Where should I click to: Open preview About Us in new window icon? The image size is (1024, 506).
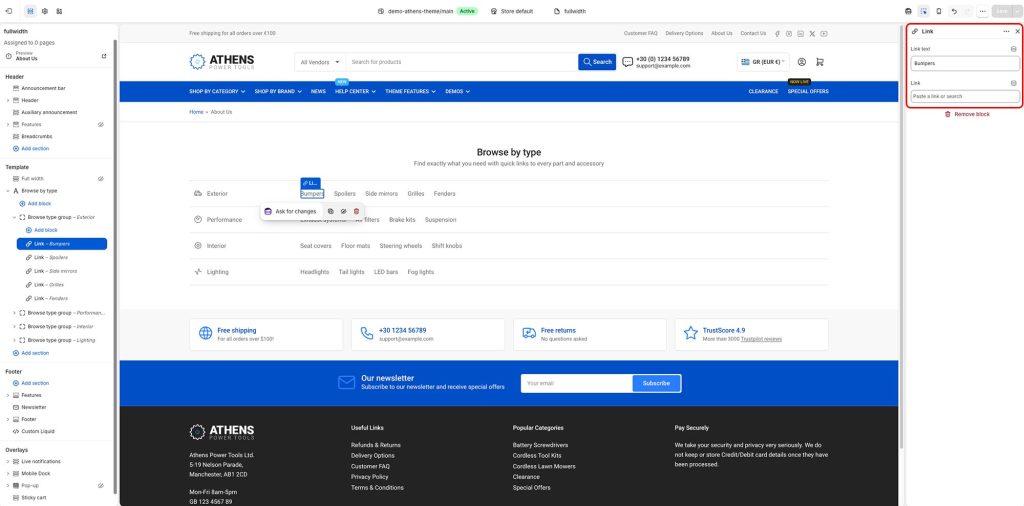104,56
